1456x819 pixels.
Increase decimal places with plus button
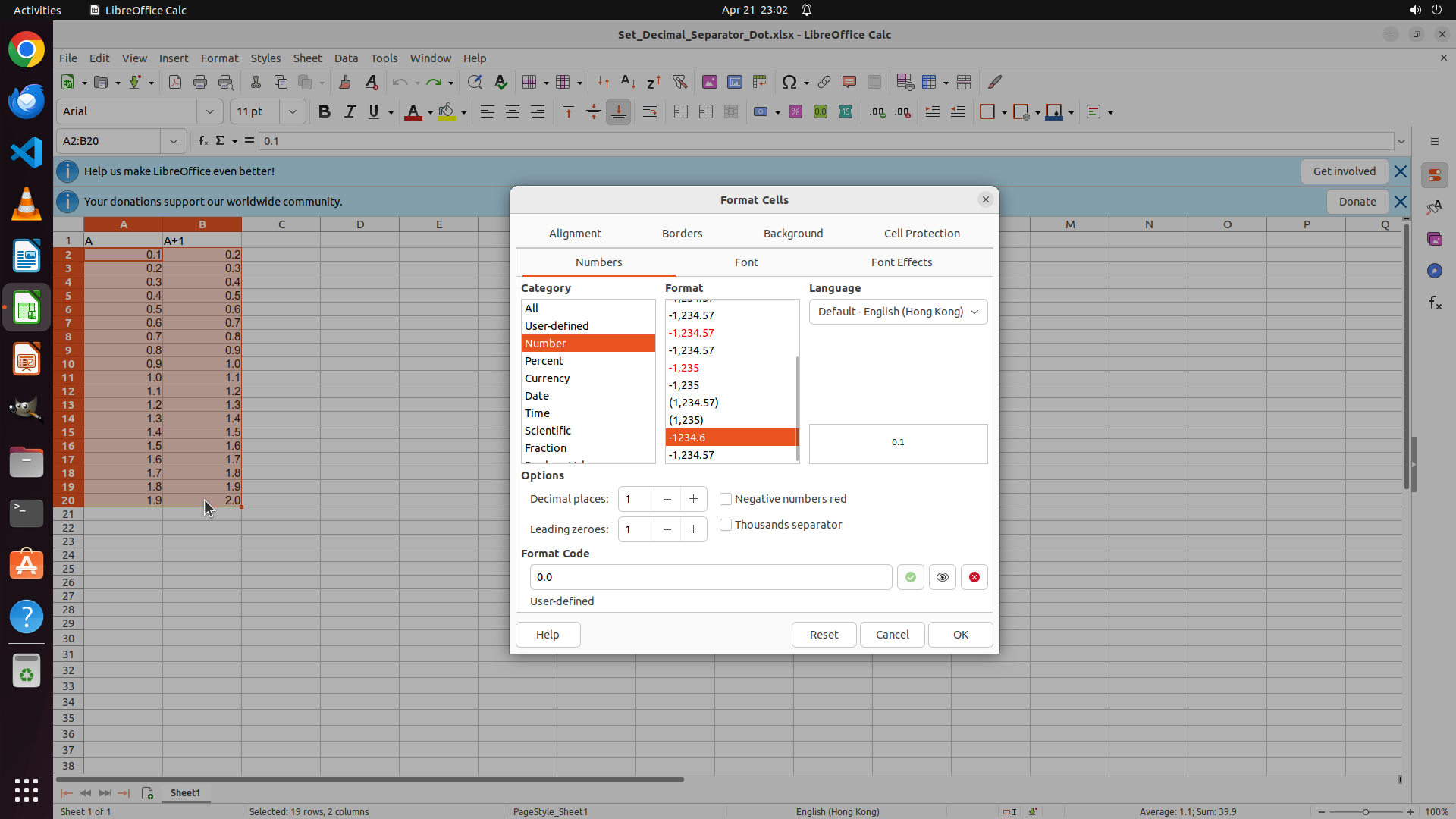tap(693, 499)
